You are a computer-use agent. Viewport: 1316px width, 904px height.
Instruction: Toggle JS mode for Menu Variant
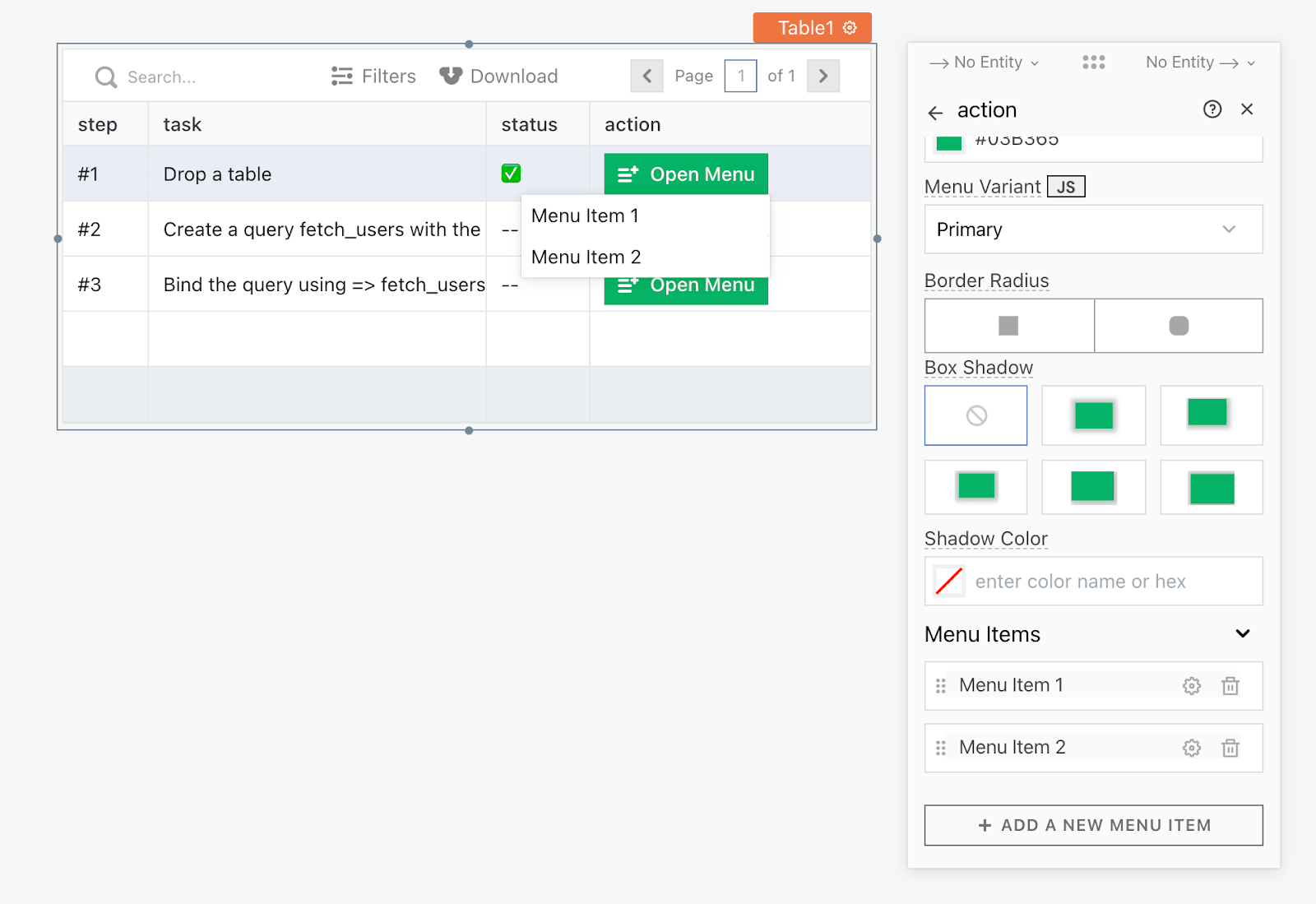(1066, 187)
